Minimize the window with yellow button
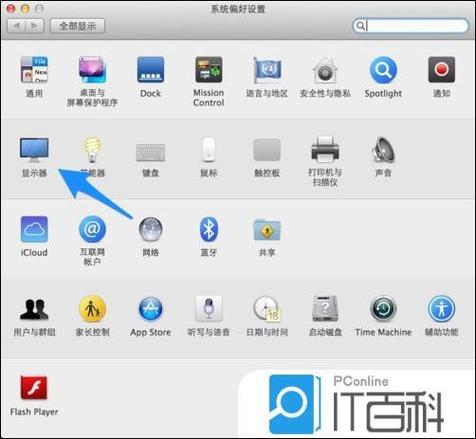 pos(25,9)
